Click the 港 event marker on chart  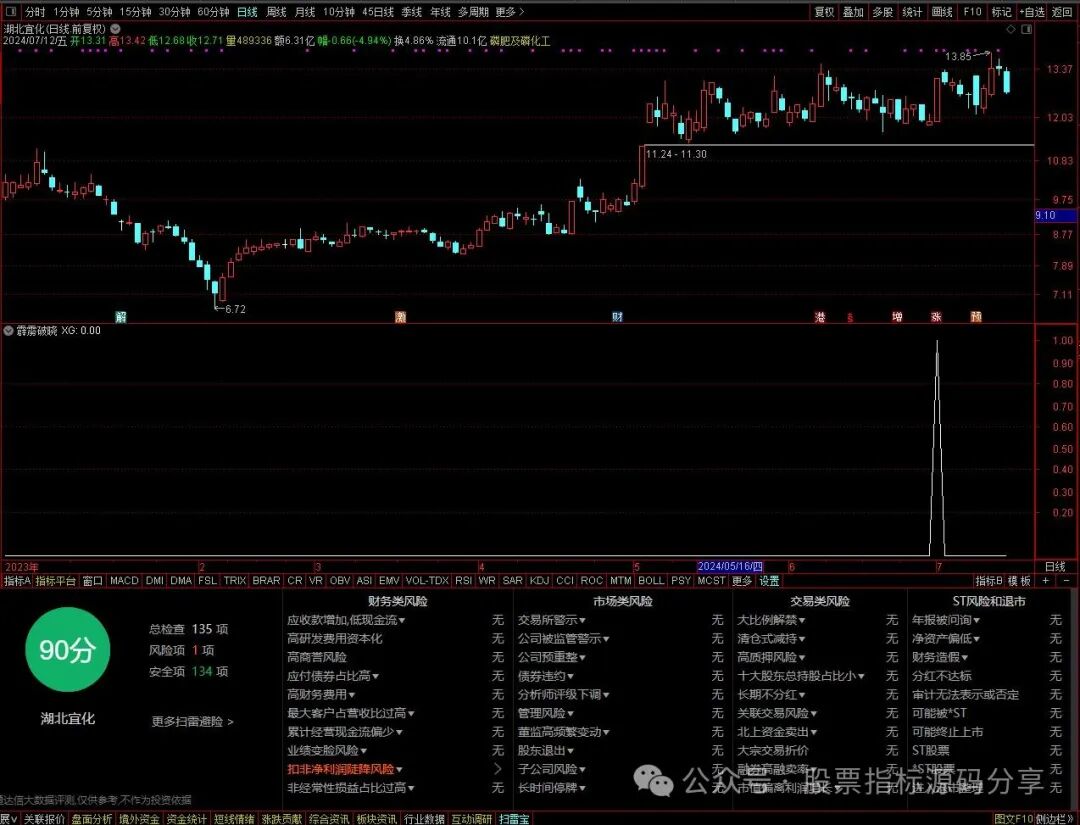820,317
